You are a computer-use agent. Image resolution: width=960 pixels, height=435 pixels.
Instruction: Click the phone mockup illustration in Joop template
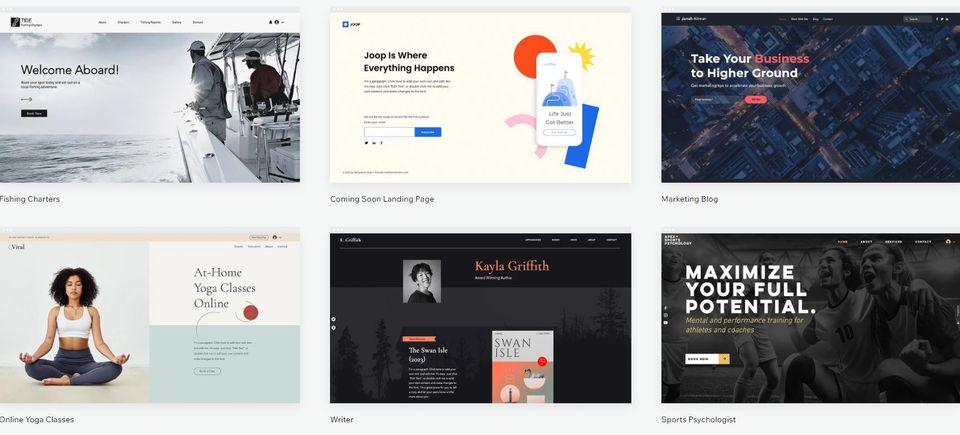[x=559, y=100]
